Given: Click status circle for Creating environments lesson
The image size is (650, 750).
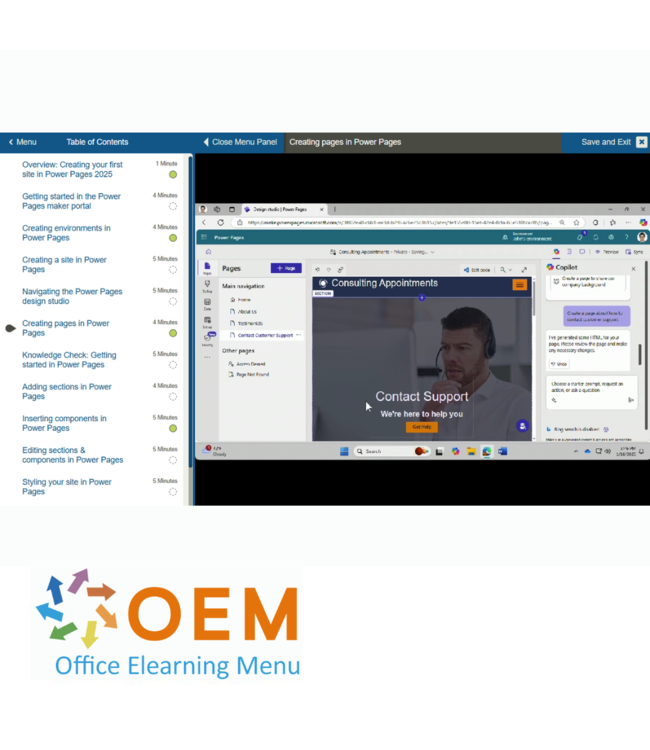Looking at the screenshot, I should tap(173, 238).
